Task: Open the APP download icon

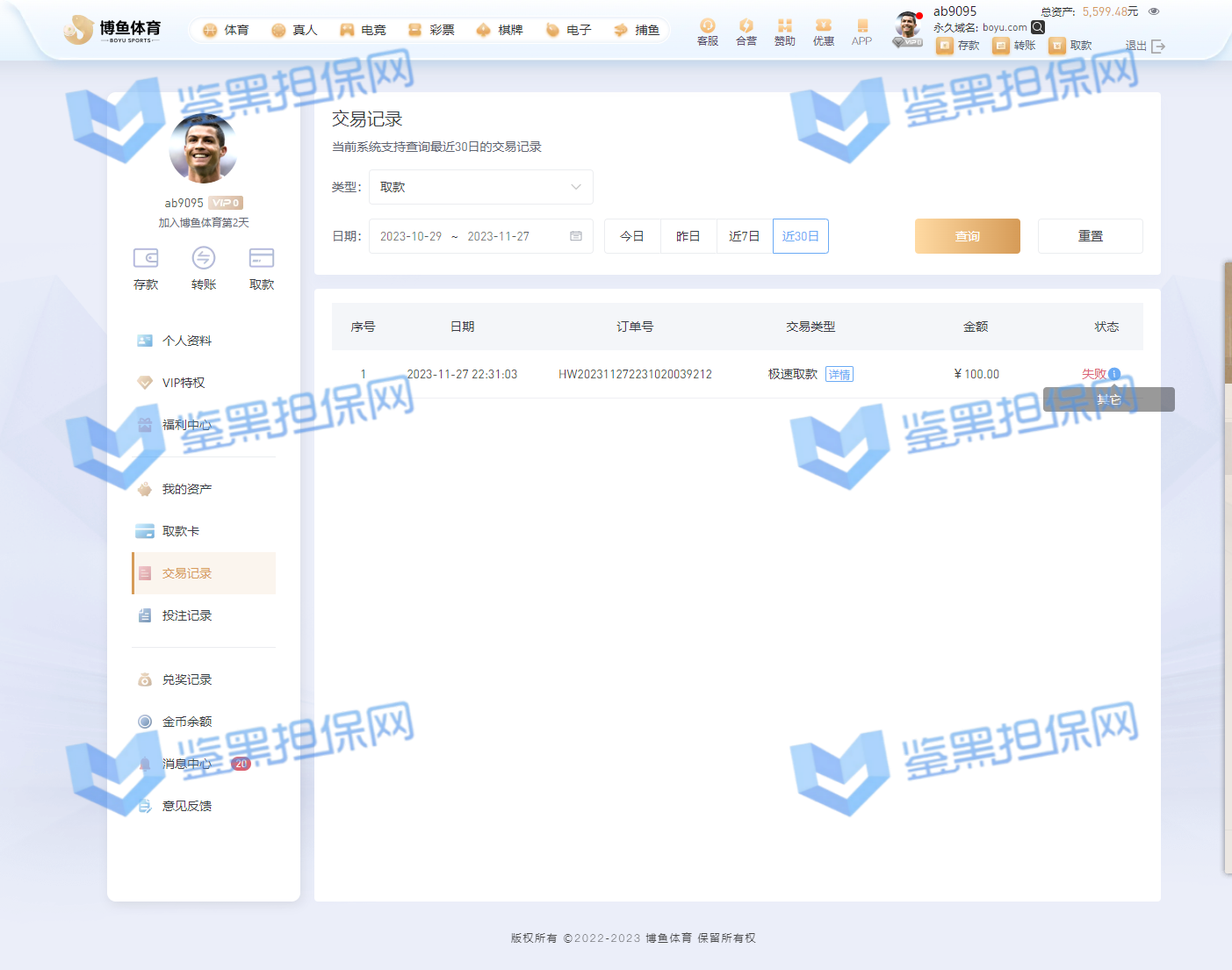Action: [861, 26]
